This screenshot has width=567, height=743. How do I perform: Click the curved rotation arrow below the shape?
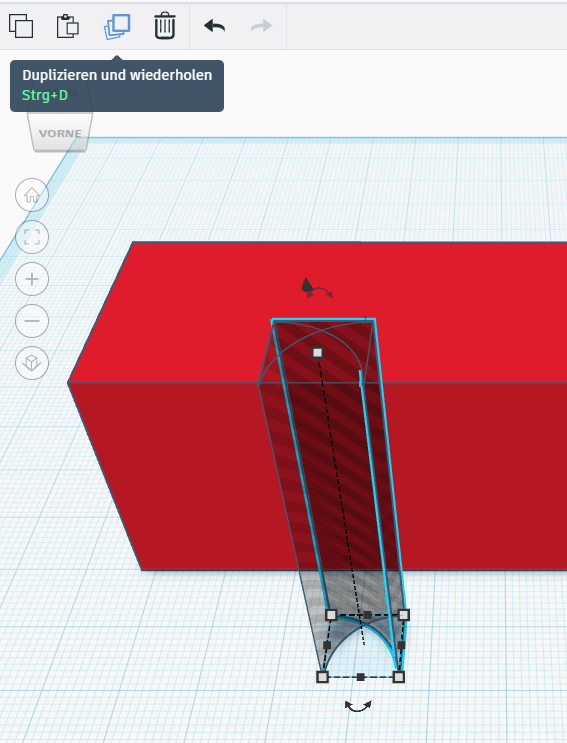pyautogui.click(x=358, y=707)
